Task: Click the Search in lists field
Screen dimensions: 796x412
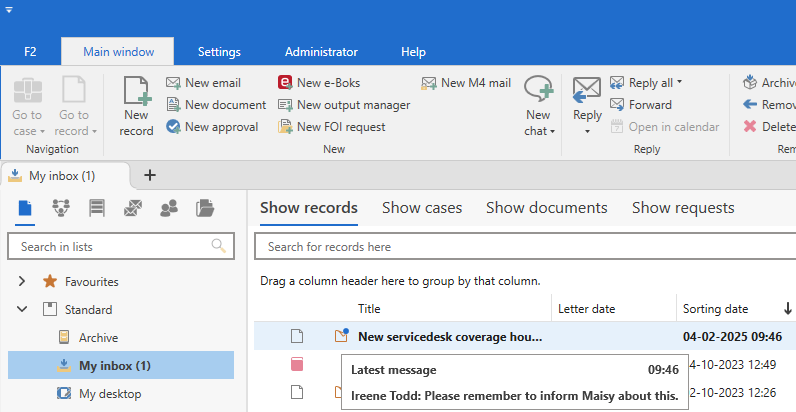Action: tap(110, 246)
